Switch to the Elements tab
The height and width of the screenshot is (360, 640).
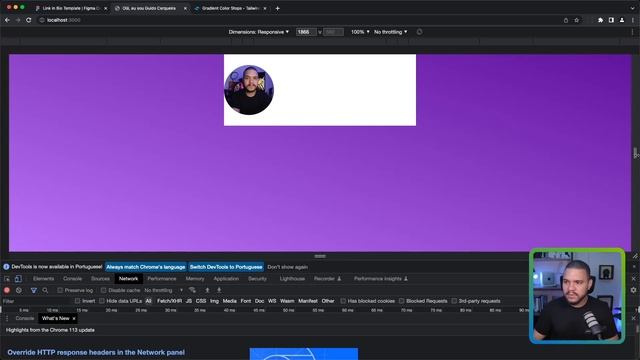(43, 279)
